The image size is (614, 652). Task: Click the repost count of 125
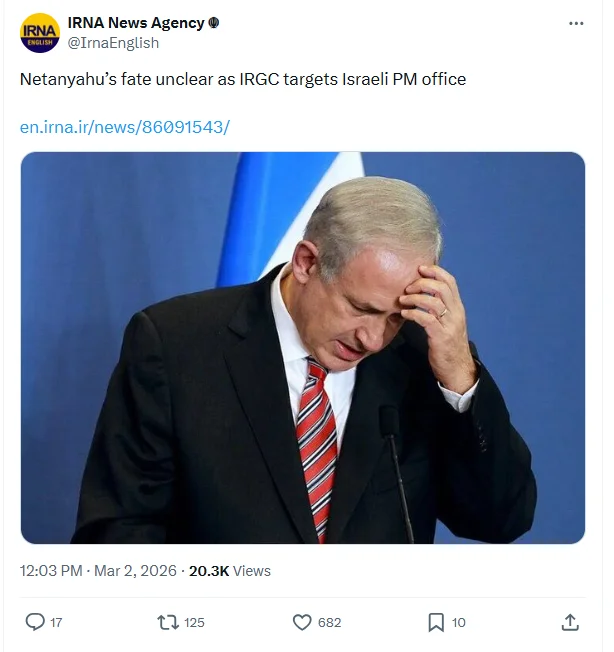pyautogui.click(x=194, y=622)
